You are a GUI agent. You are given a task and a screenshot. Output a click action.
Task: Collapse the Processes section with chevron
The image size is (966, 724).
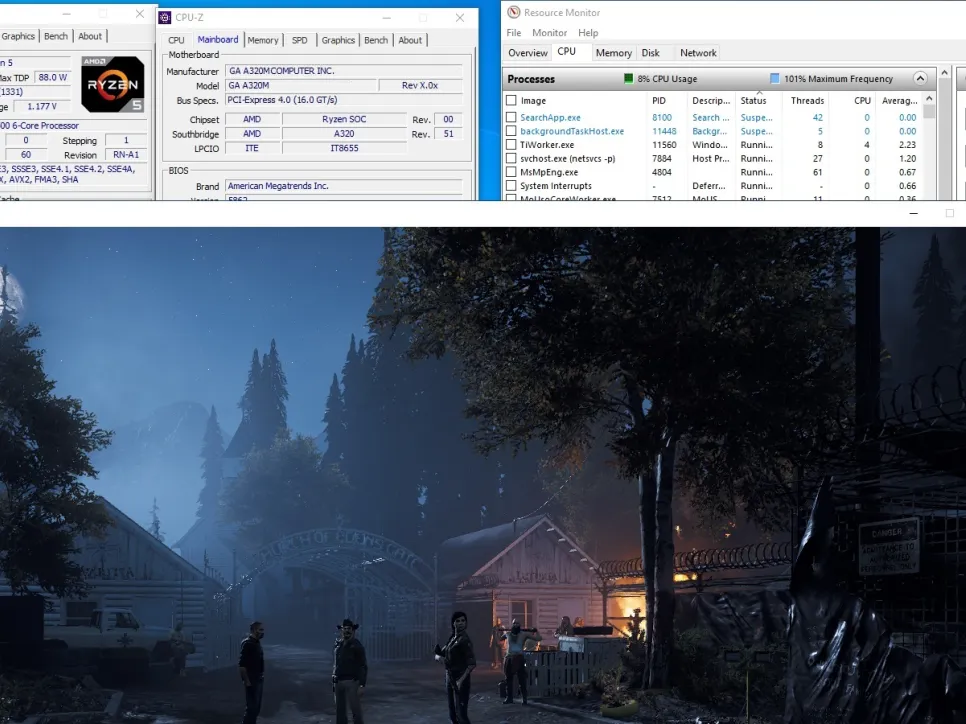(x=920, y=78)
